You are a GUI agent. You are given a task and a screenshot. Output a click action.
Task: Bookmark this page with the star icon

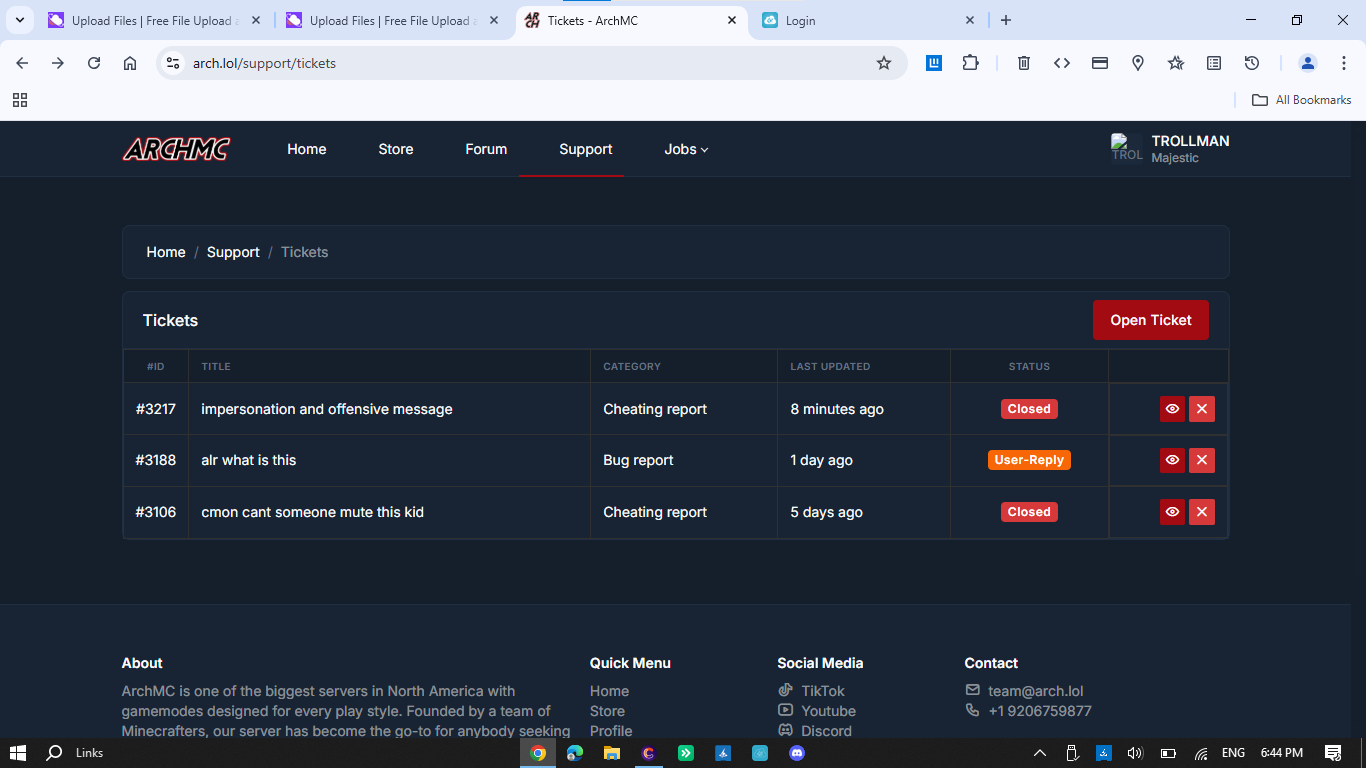pos(884,63)
